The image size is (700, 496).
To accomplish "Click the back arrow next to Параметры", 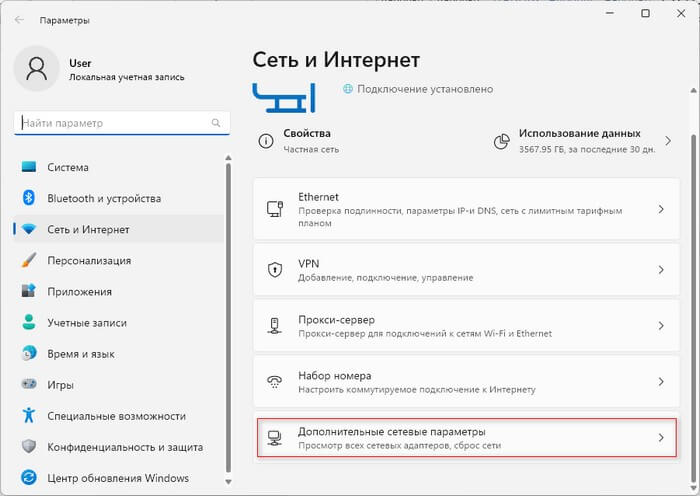I will 19,20.
